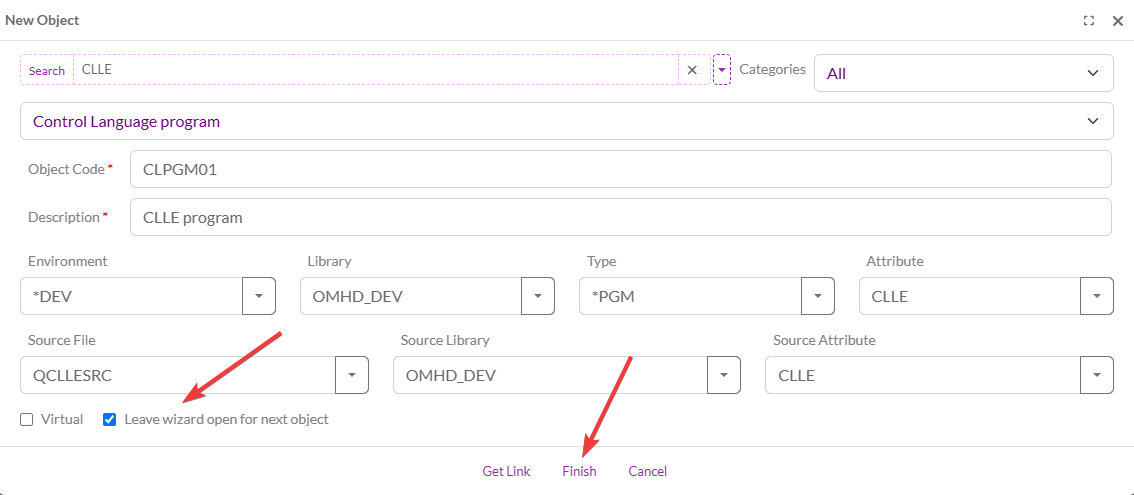Expand the Control Language program selector
Screen dimensions: 1134x495
tap(566, 121)
